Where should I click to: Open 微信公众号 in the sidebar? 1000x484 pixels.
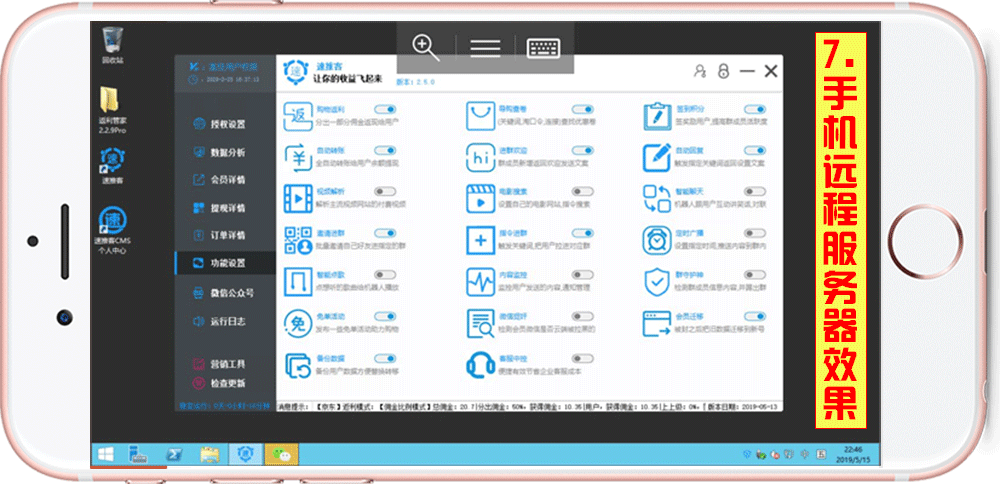click(225, 293)
